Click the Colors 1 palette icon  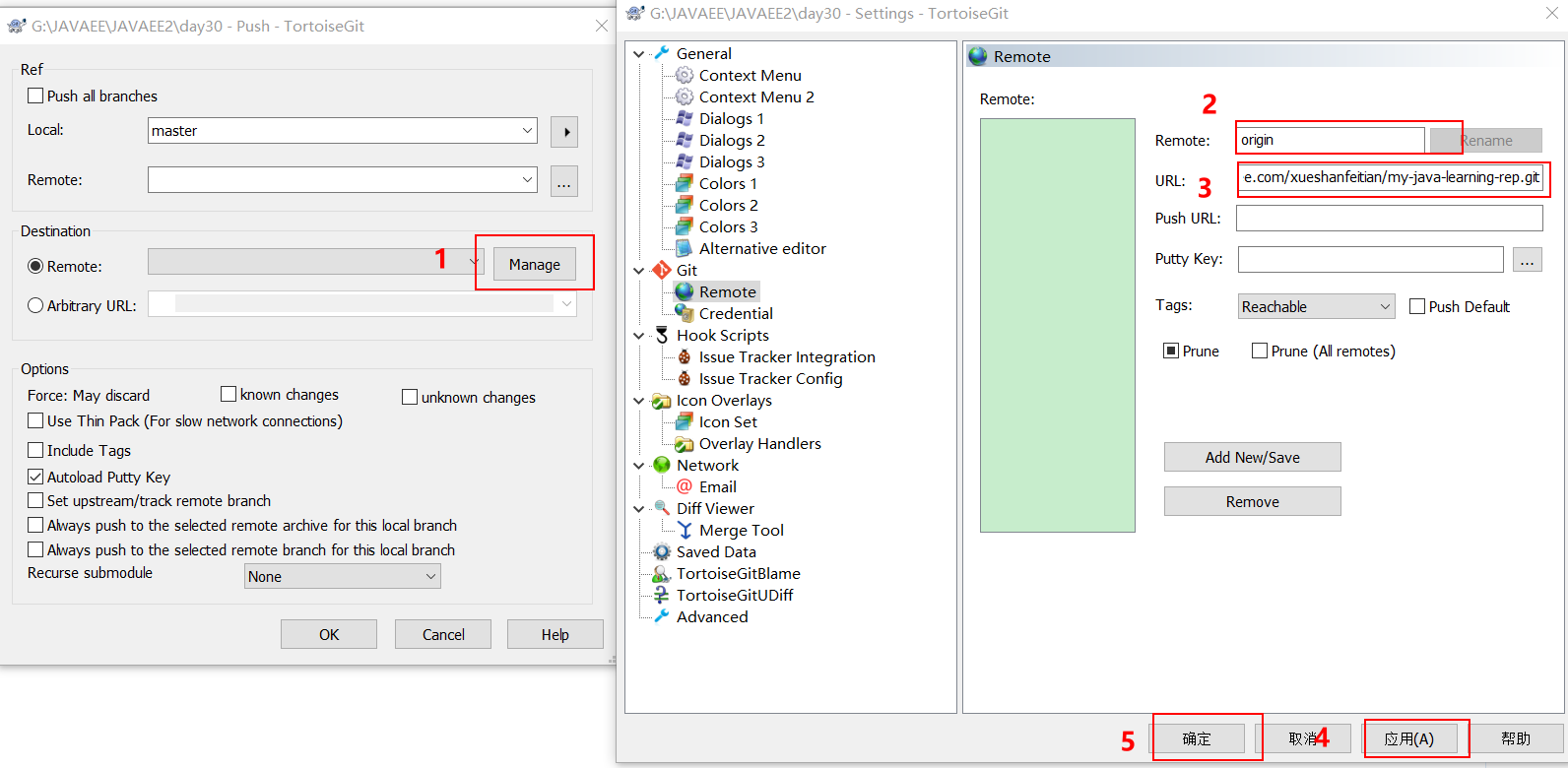point(685,183)
